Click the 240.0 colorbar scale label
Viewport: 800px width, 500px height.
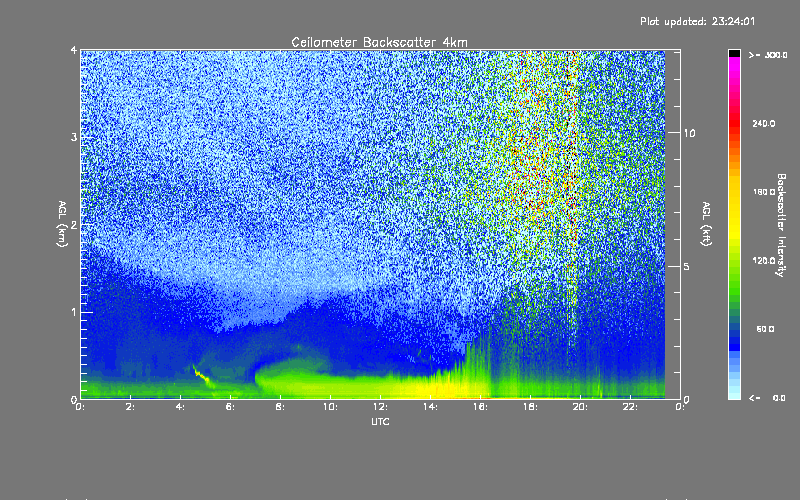coord(763,123)
